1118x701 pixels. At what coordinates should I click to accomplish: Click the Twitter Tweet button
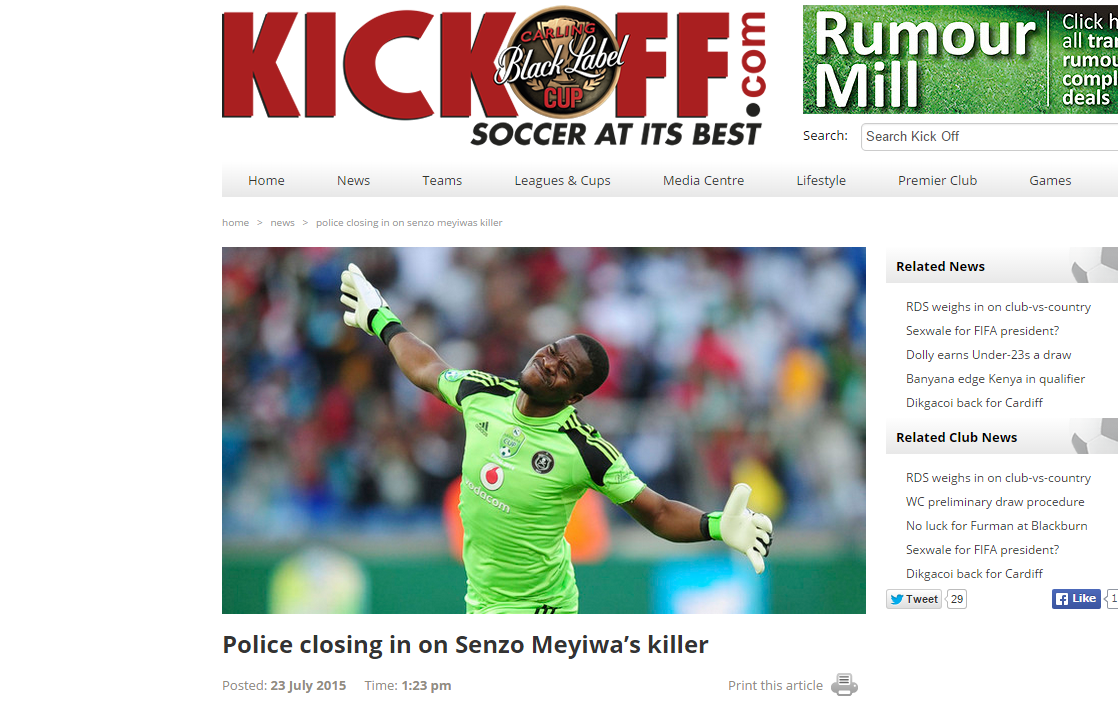(914, 599)
